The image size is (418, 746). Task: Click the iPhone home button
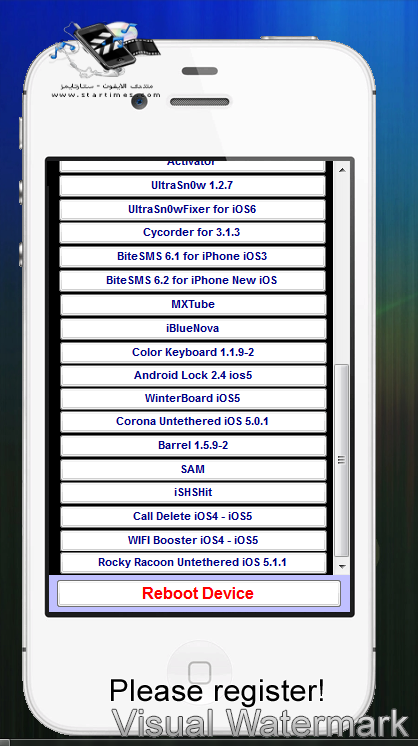199,672
